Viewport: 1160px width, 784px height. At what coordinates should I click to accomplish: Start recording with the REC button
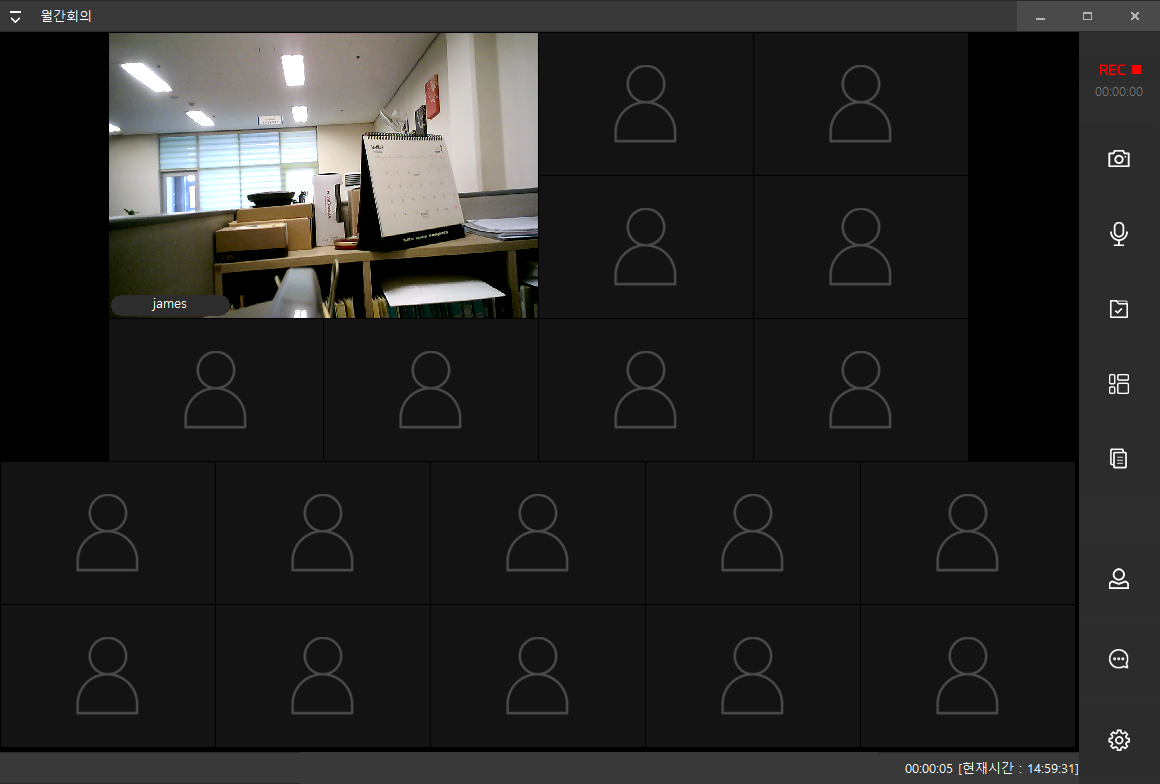click(1119, 70)
